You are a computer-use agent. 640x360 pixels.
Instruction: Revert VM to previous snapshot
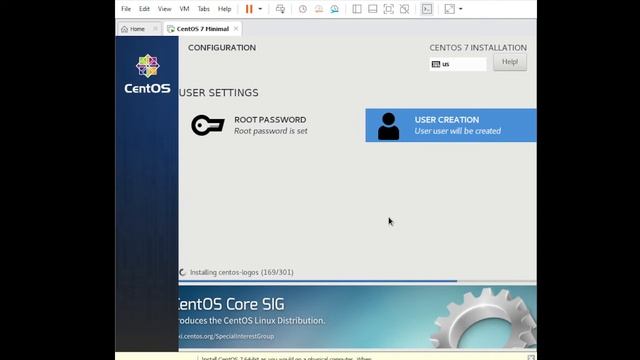click(x=319, y=9)
